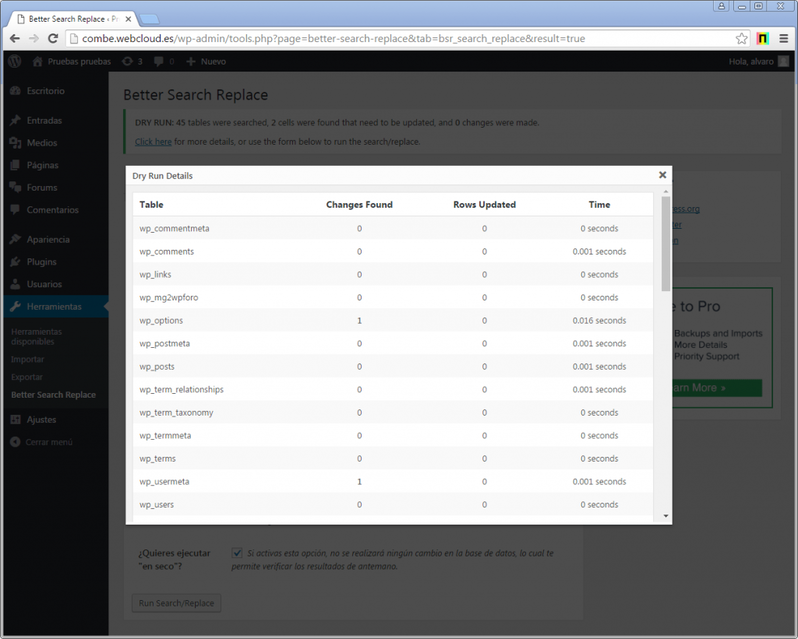Image resolution: width=798 pixels, height=639 pixels.
Task: Click the WordPress logo in admin bar
Action: click(x=15, y=62)
